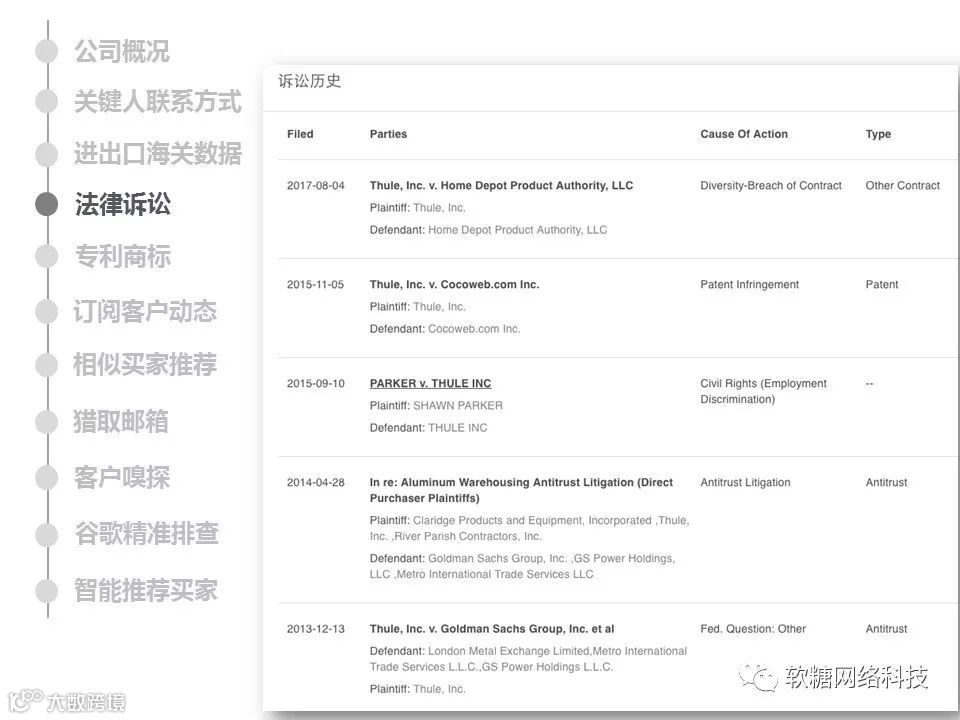
Task: Click the timeline dot beside 公司概况
Action: pyautogui.click(x=47, y=51)
